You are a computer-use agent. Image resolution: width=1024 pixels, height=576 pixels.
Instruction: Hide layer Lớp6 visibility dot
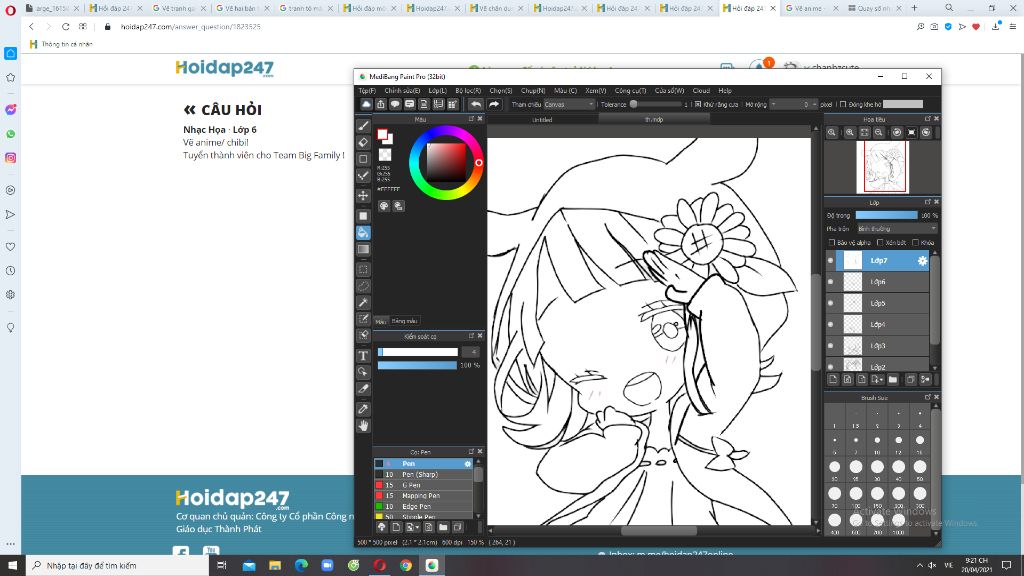(831, 282)
